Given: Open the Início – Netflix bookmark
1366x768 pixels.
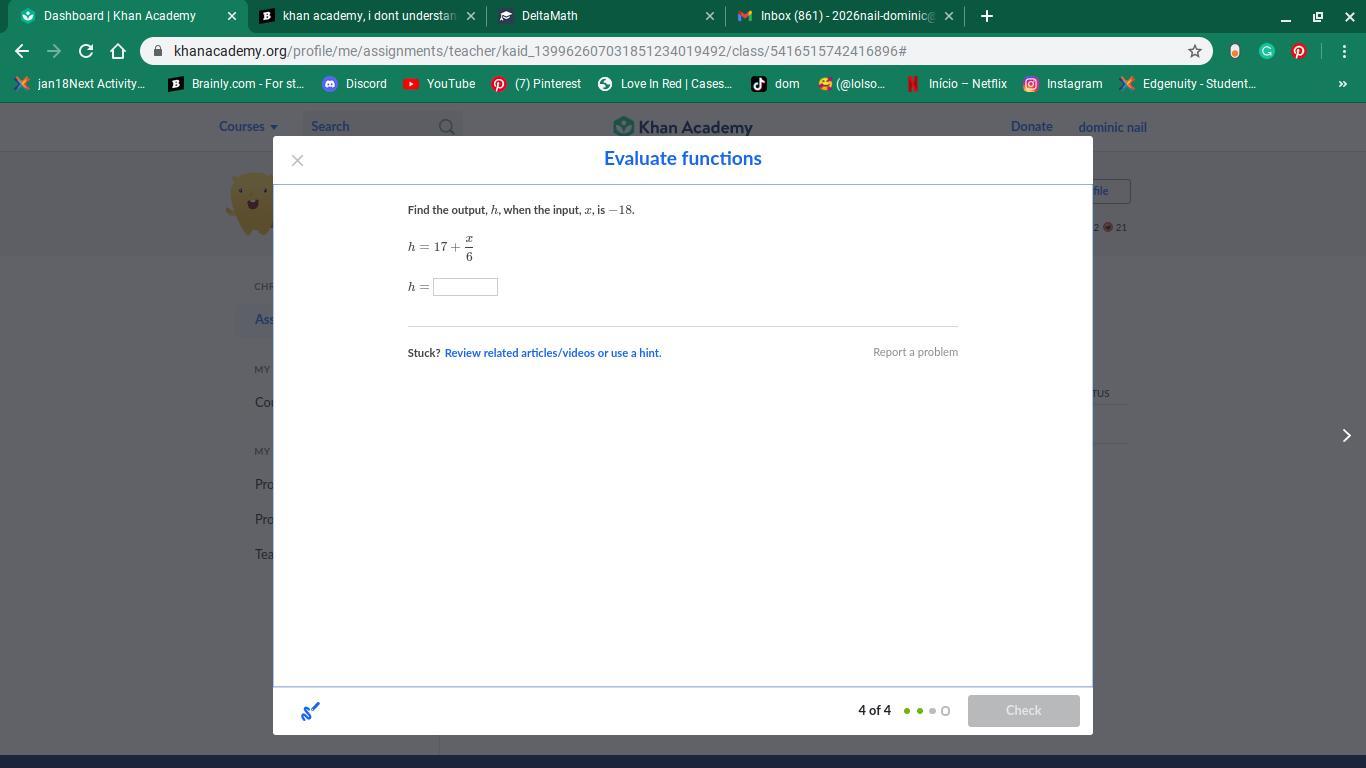Looking at the screenshot, I should 956,84.
